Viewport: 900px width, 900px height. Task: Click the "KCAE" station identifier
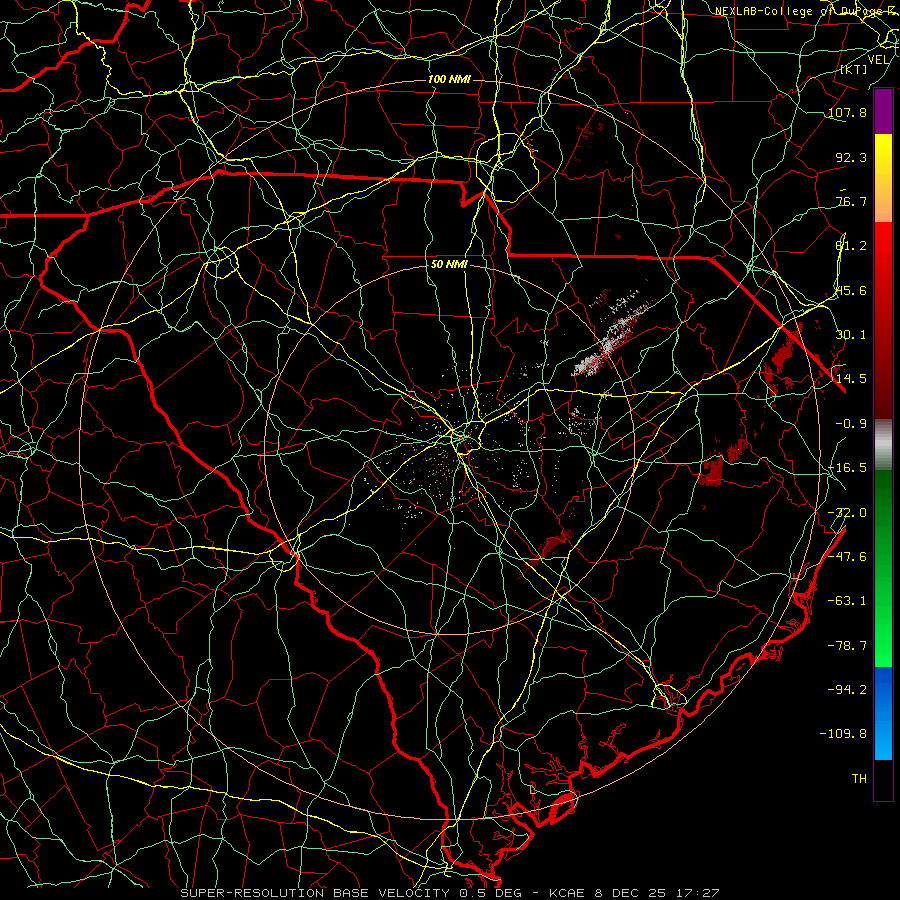click(x=567, y=893)
